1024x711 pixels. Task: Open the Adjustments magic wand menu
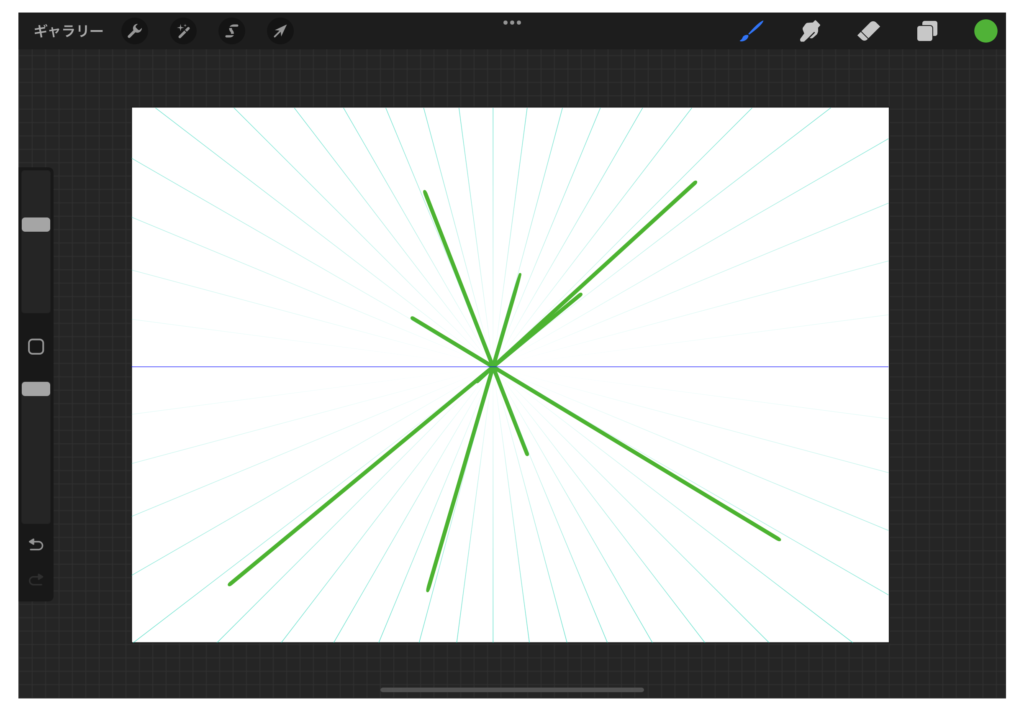click(183, 31)
